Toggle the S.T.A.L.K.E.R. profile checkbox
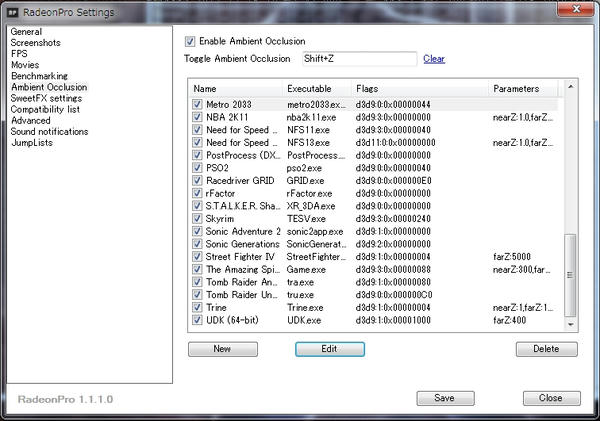Image resolution: width=600 pixels, height=421 pixels. [x=197, y=206]
